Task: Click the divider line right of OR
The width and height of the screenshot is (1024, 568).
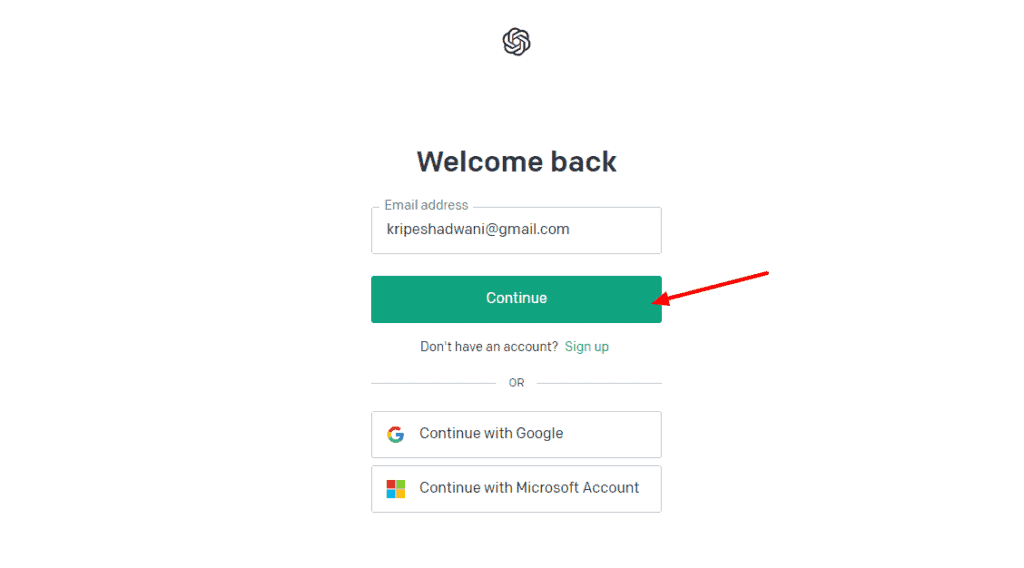Action: coord(600,383)
